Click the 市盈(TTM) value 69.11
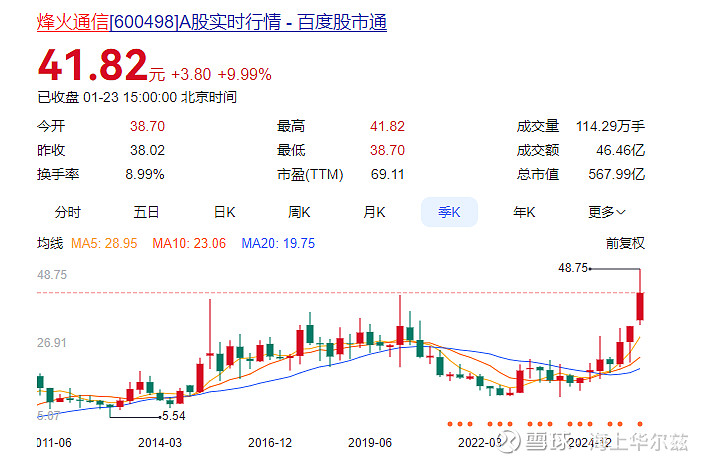Image resolution: width=709 pixels, height=463 pixels. pos(388,174)
